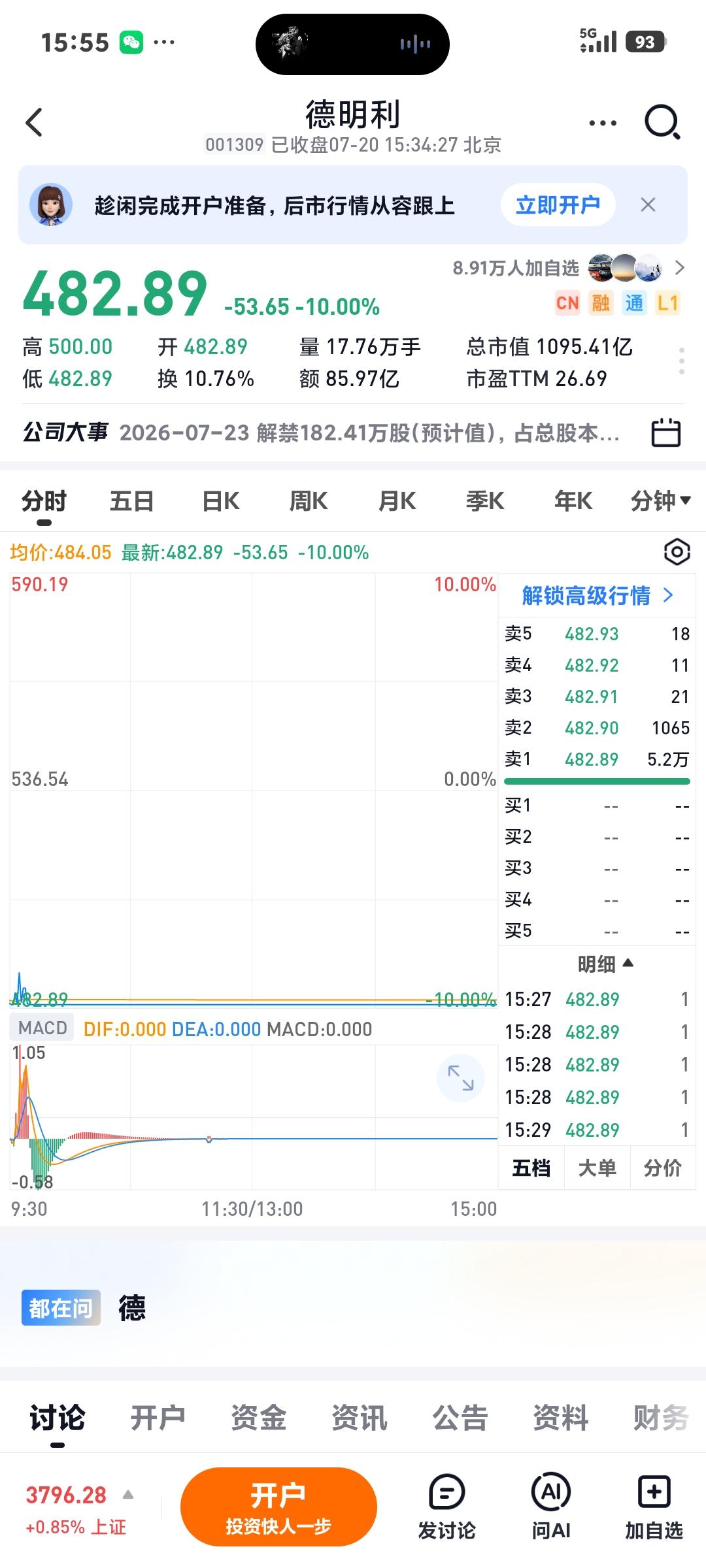Select the 大单 tab
Screen dimensions: 706x1568
click(597, 1168)
